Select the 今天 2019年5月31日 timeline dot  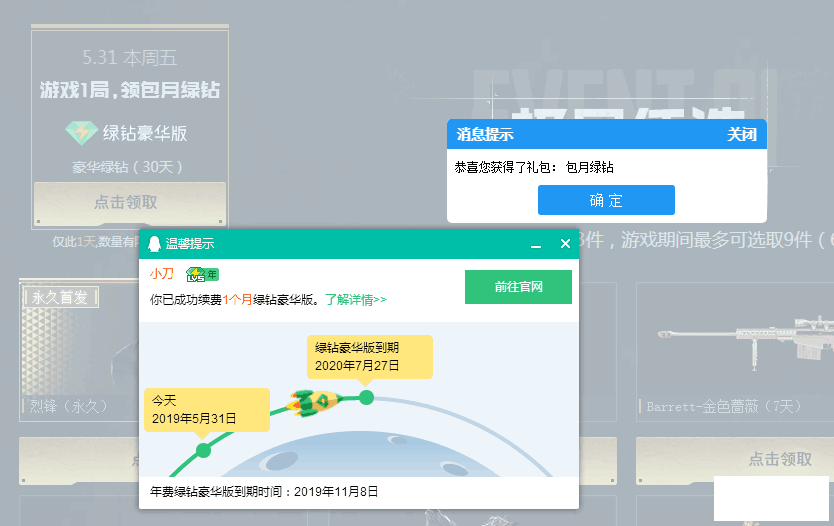pos(203,450)
